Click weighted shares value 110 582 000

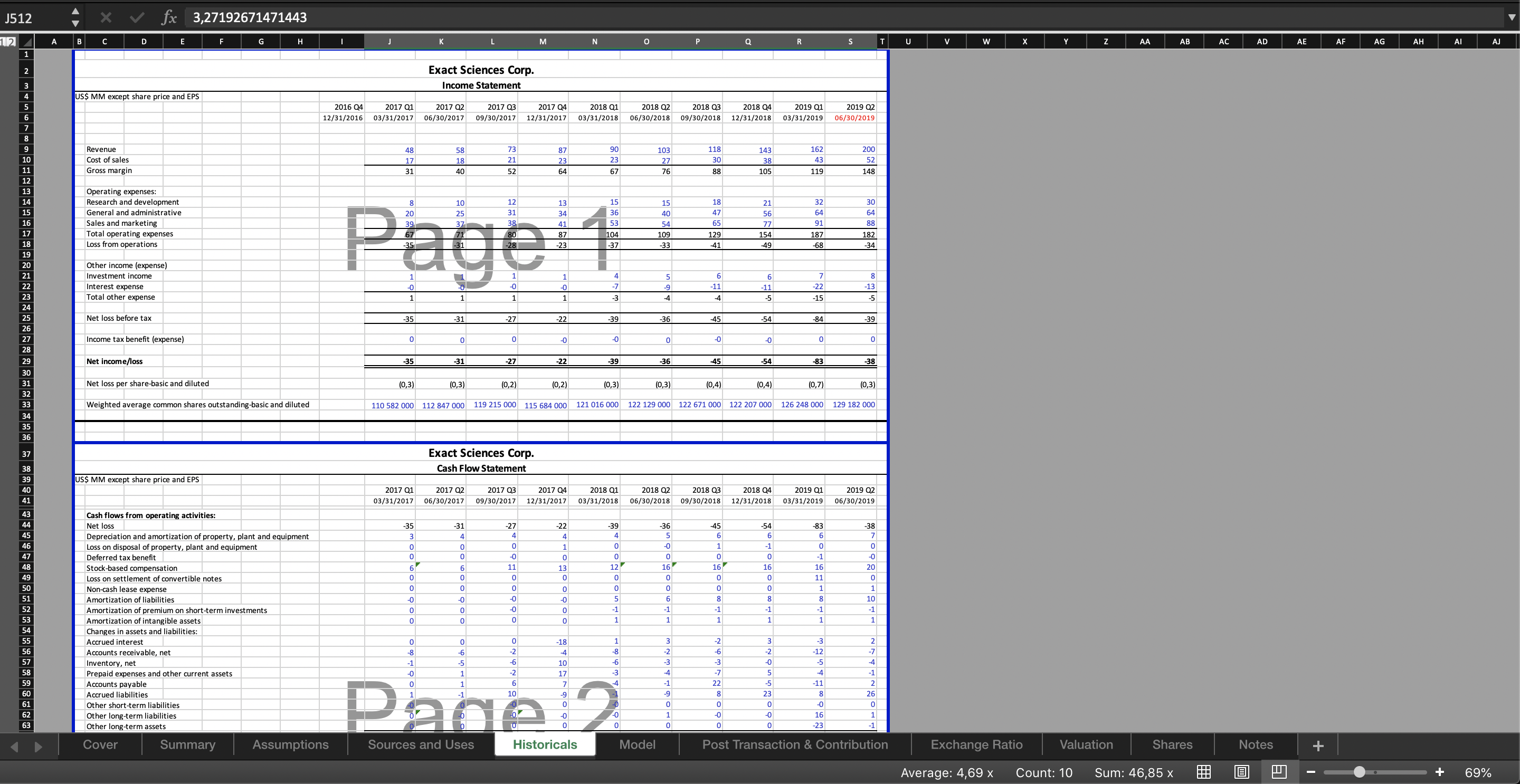click(x=392, y=405)
